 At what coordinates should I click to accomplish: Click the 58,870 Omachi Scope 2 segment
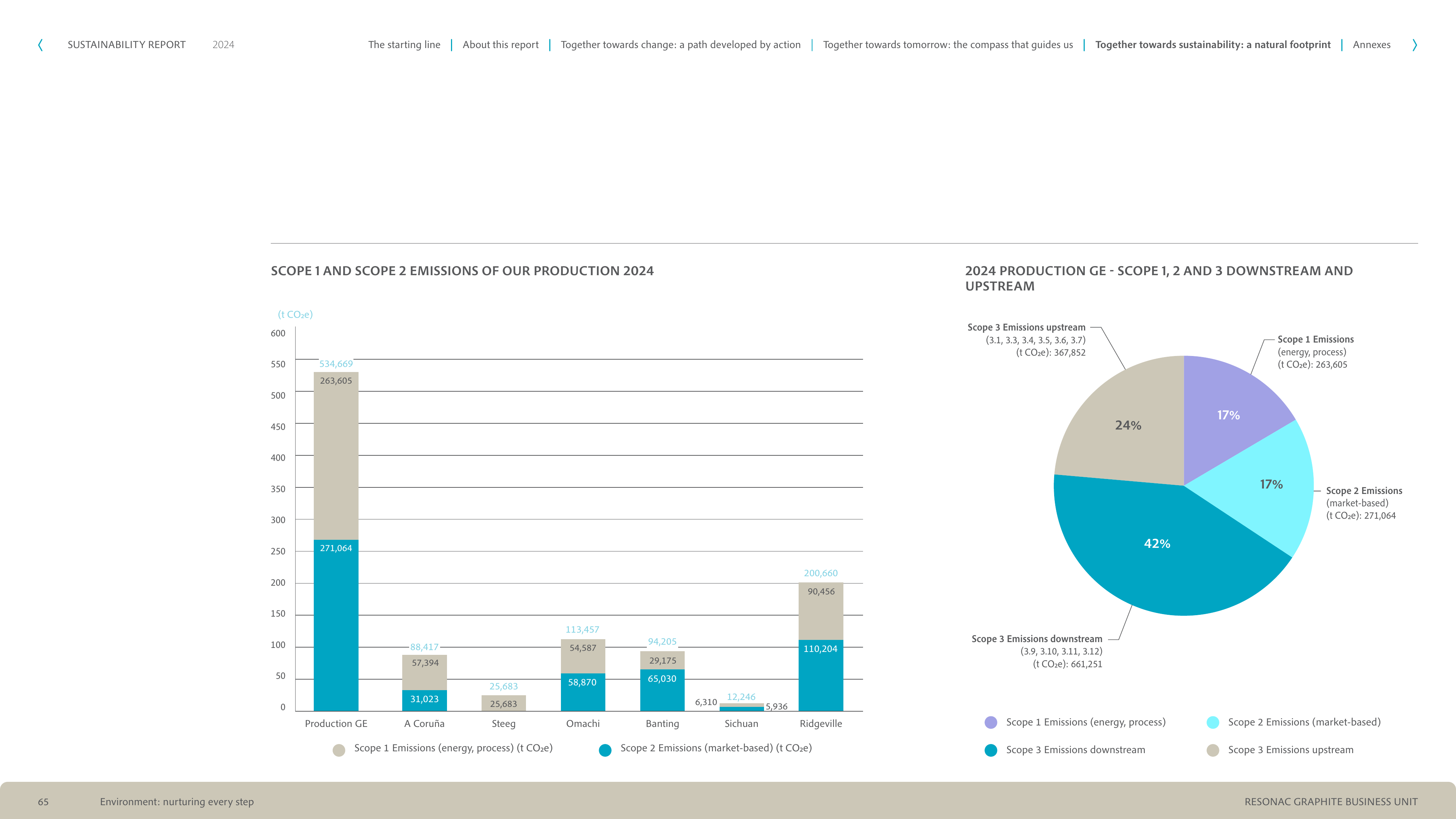tap(583, 692)
